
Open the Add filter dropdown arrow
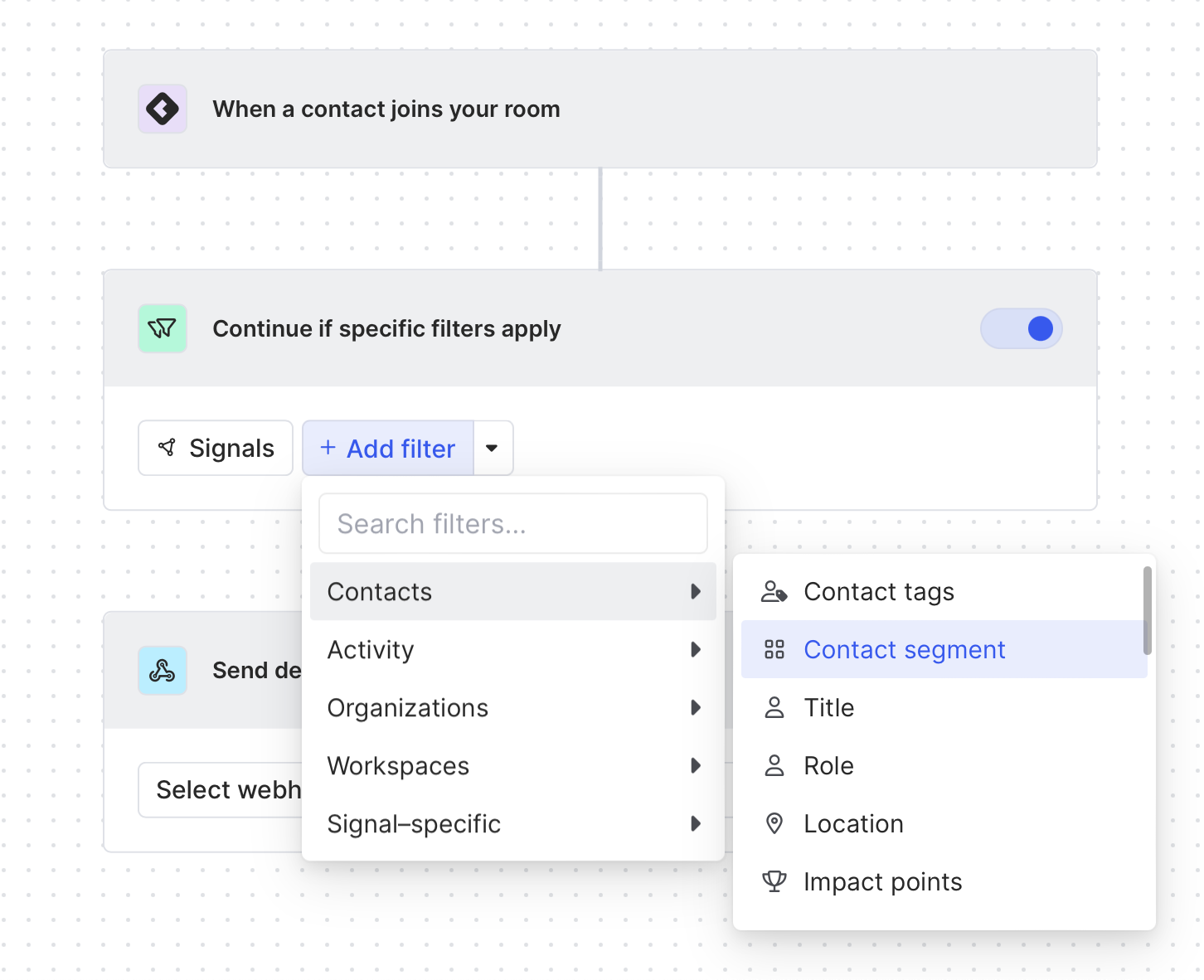coord(493,449)
